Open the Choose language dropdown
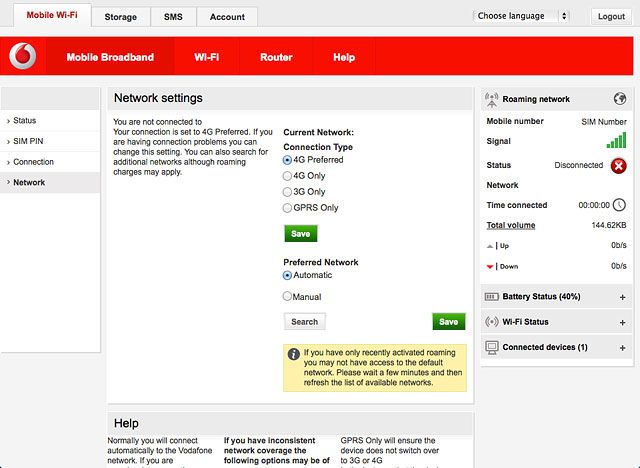 [521, 16]
